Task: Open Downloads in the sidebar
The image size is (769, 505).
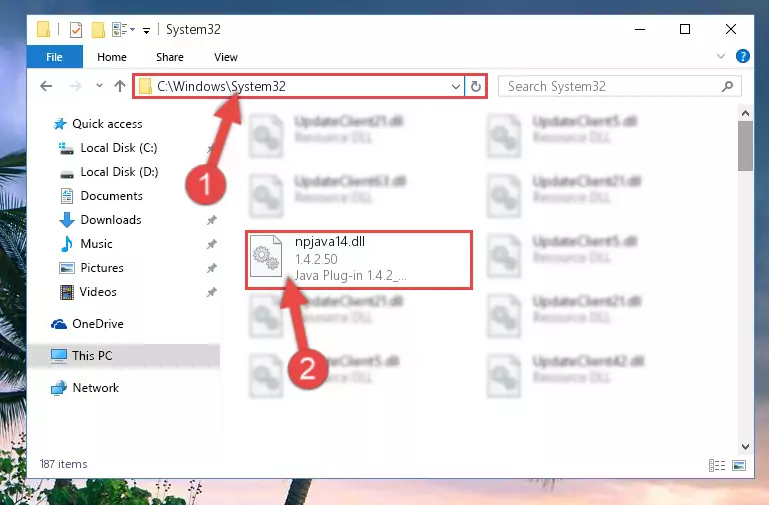Action: pyautogui.click(x=111, y=220)
